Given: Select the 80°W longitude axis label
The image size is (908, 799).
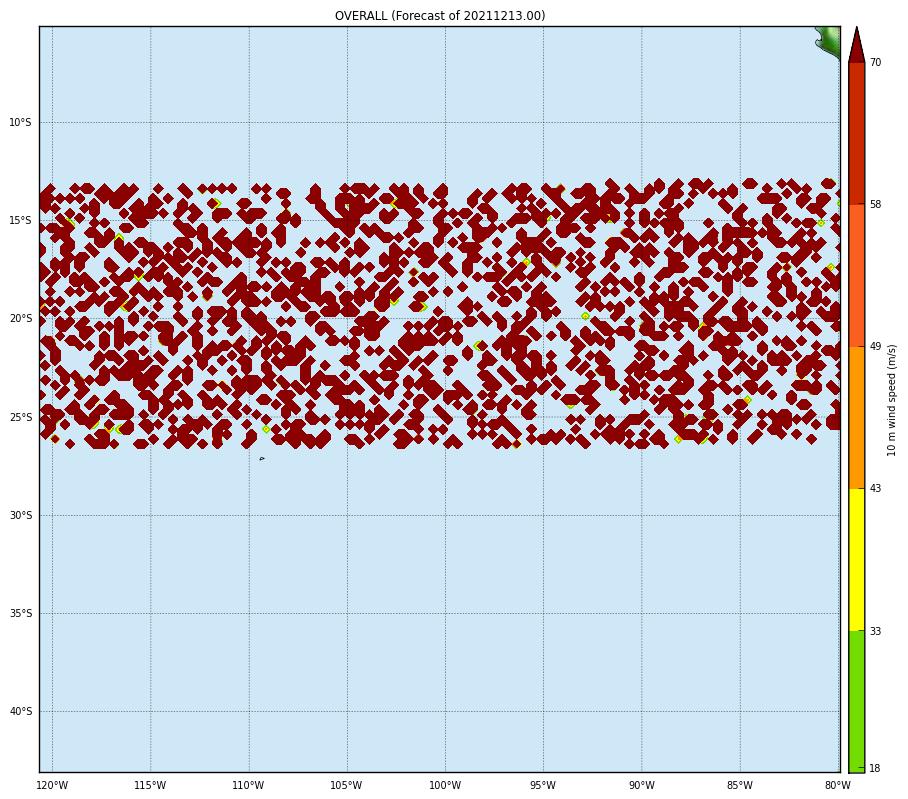Looking at the screenshot, I should click(x=837, y=785).
